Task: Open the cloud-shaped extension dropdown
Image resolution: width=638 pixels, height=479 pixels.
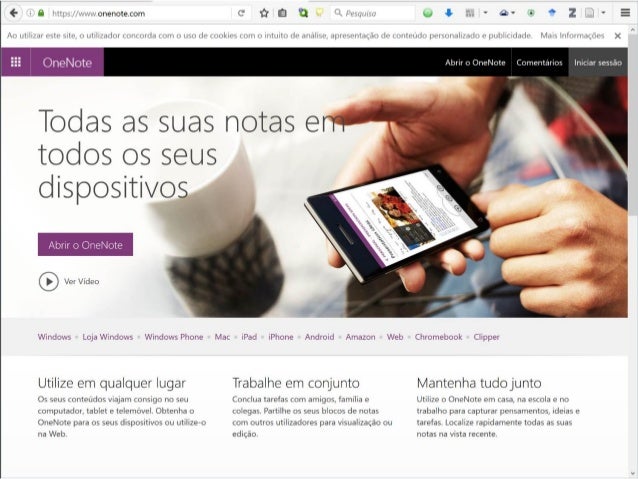Action: point(507,13)
